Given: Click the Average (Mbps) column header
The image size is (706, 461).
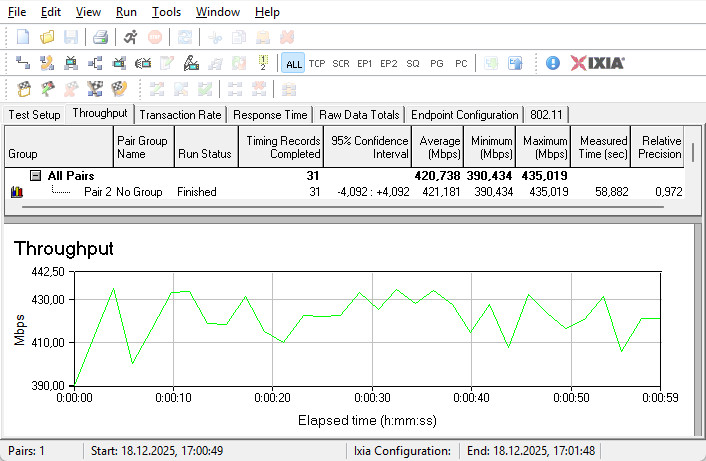Looking at the screenshot, I should click(x=440, y=147).
